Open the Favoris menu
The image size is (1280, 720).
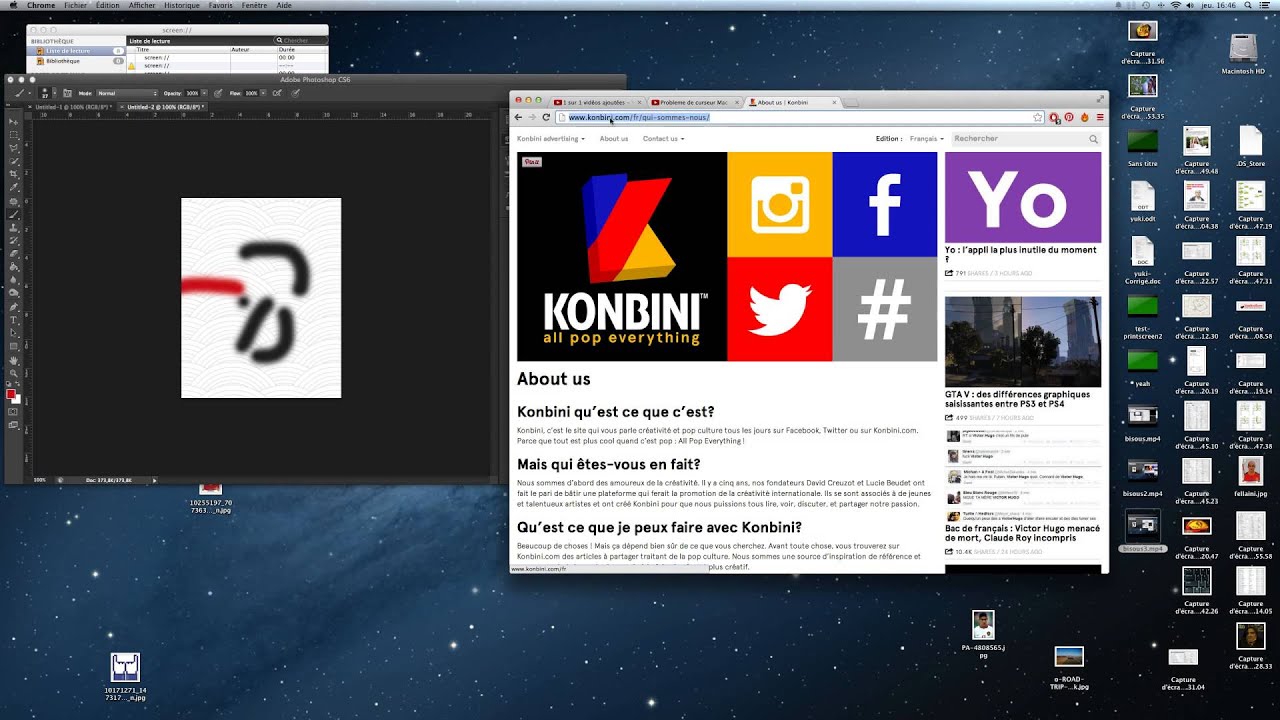[220, 5]
